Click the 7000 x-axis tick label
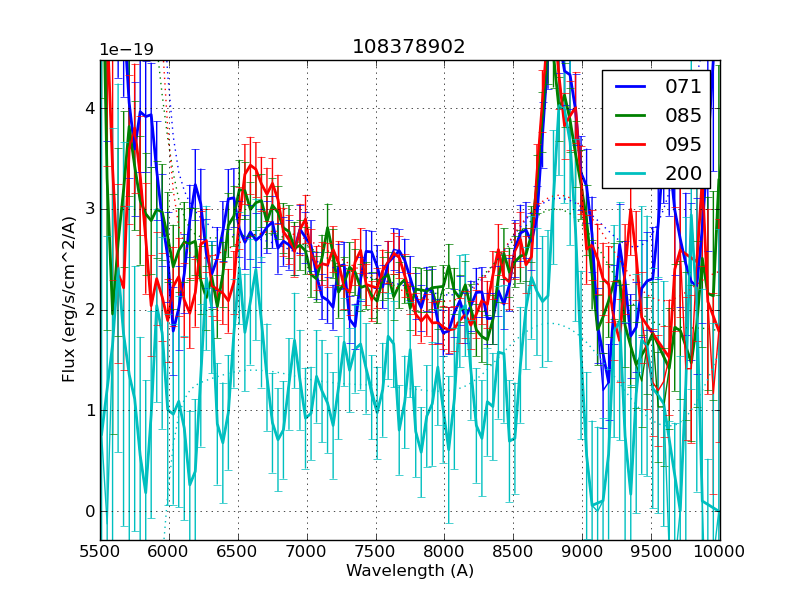 click(x=307, y=551)
